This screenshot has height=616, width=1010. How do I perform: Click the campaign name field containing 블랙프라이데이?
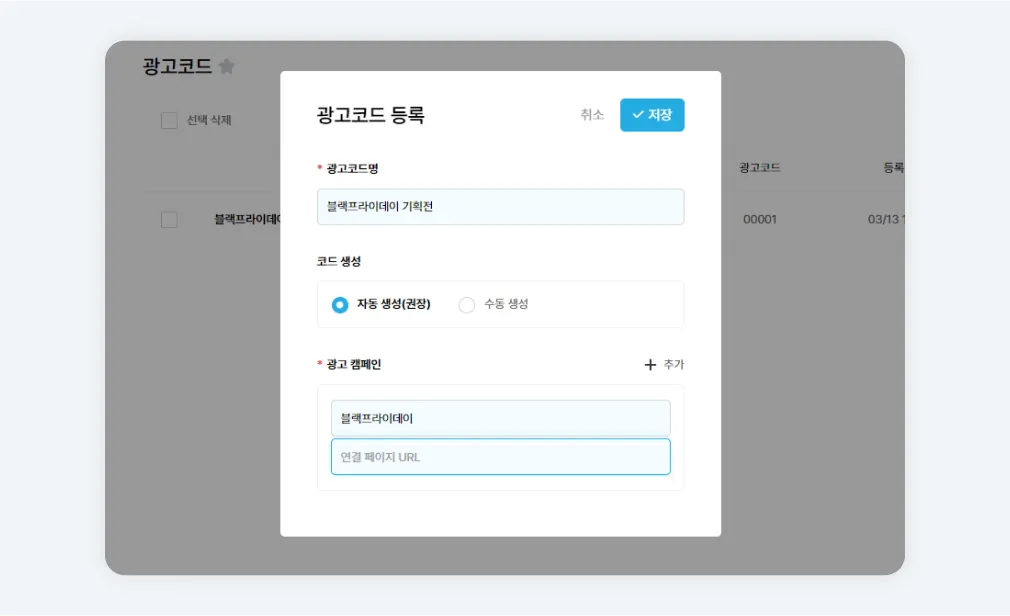[500, 418]
